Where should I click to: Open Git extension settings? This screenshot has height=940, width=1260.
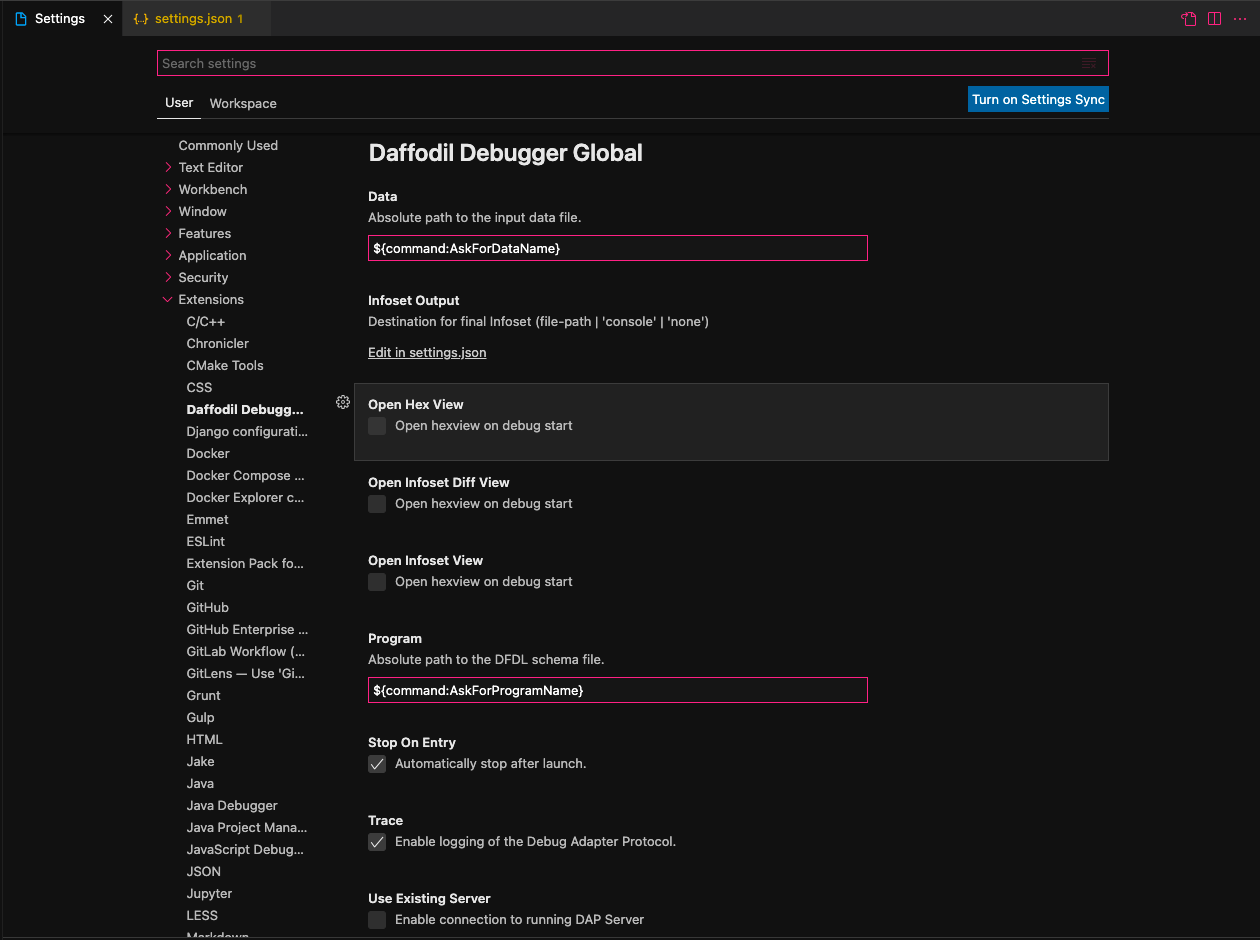click(x=195, y=585)
